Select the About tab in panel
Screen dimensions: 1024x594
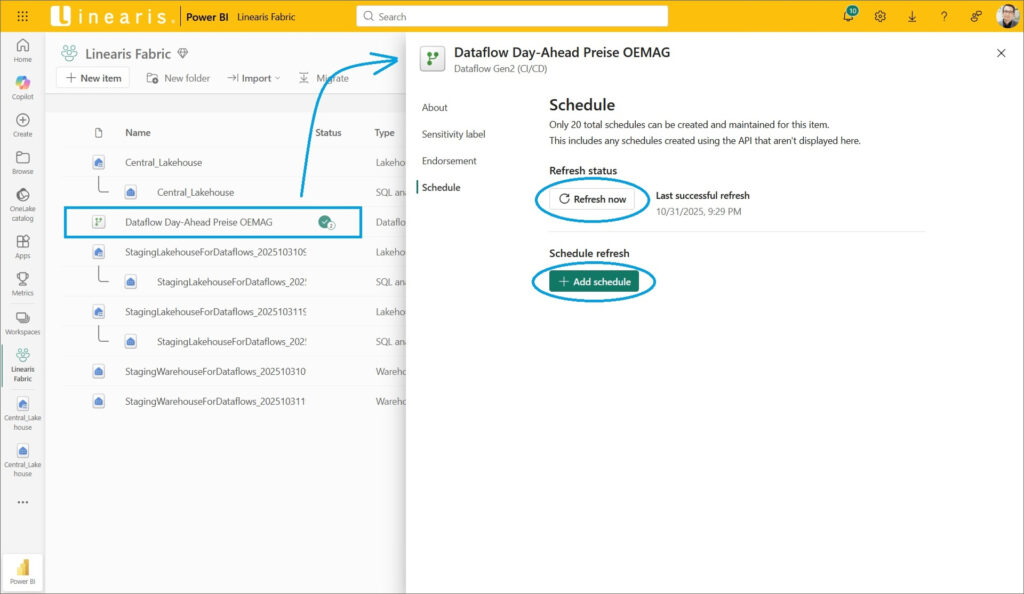[435, 107]
